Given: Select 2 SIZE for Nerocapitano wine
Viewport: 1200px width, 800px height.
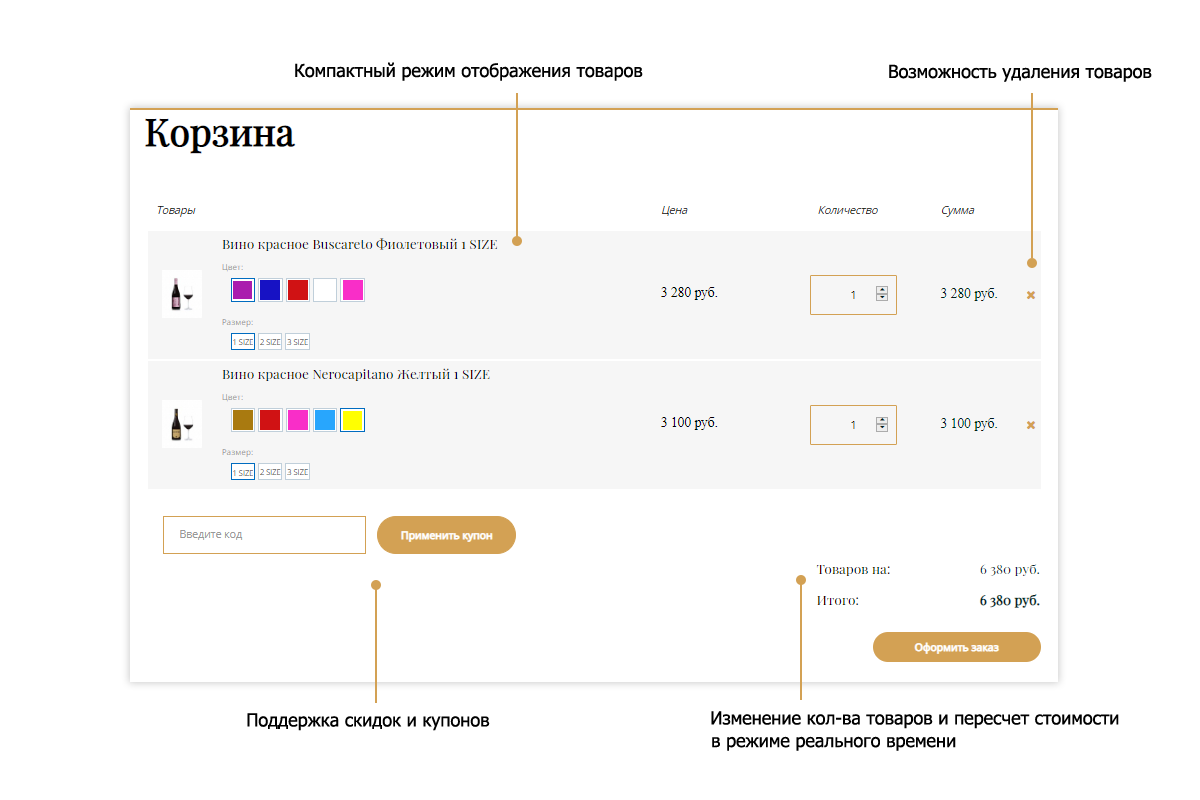Looking at the screenshot, I should point(270,472).
